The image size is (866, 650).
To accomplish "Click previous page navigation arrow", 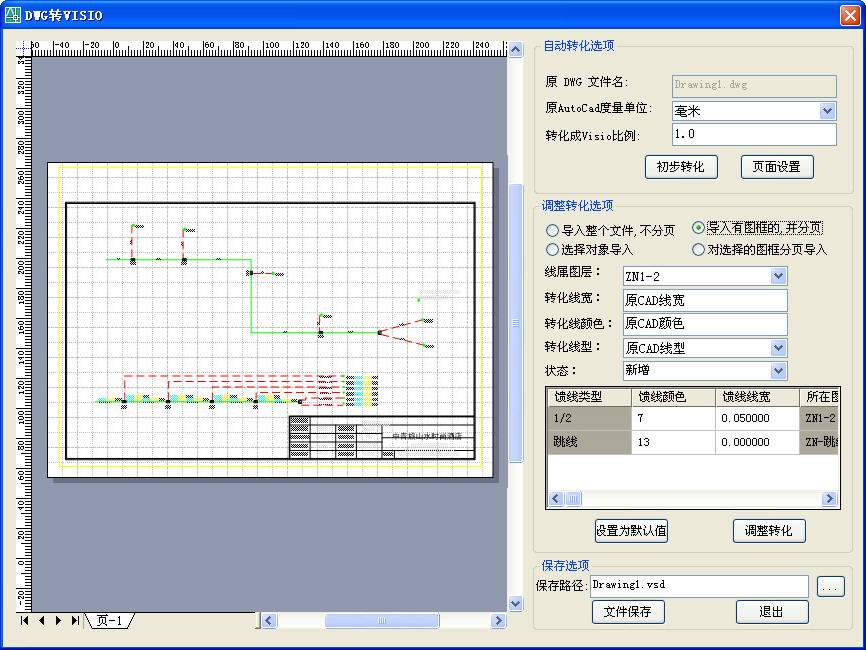I will 42,621.
